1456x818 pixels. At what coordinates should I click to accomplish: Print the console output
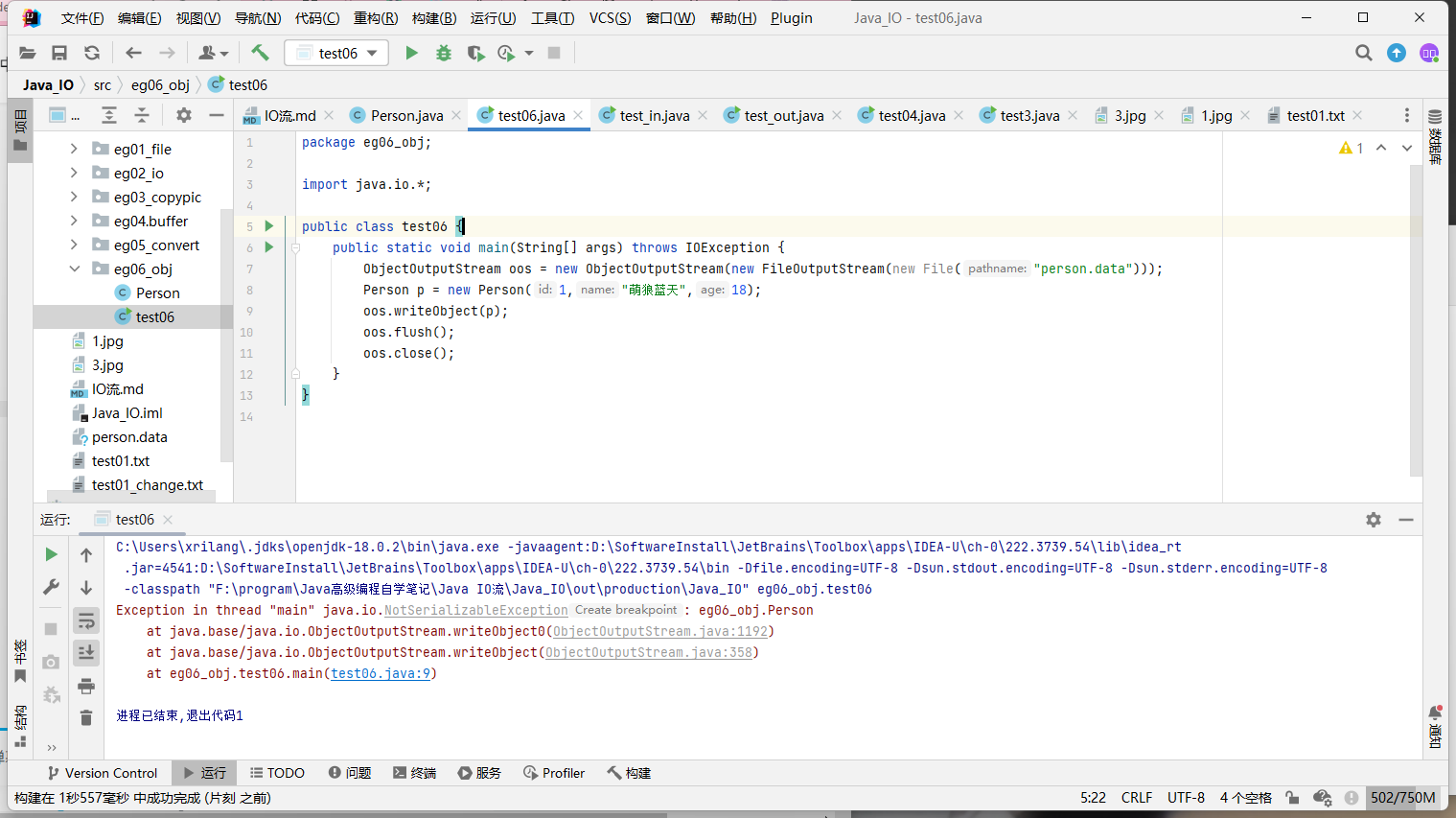pos(85,686)
